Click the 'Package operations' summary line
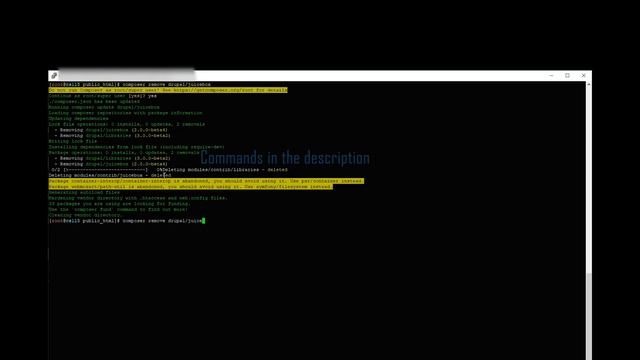The height and width of the screenshot is (360, 640). click(x=124, y=153)
